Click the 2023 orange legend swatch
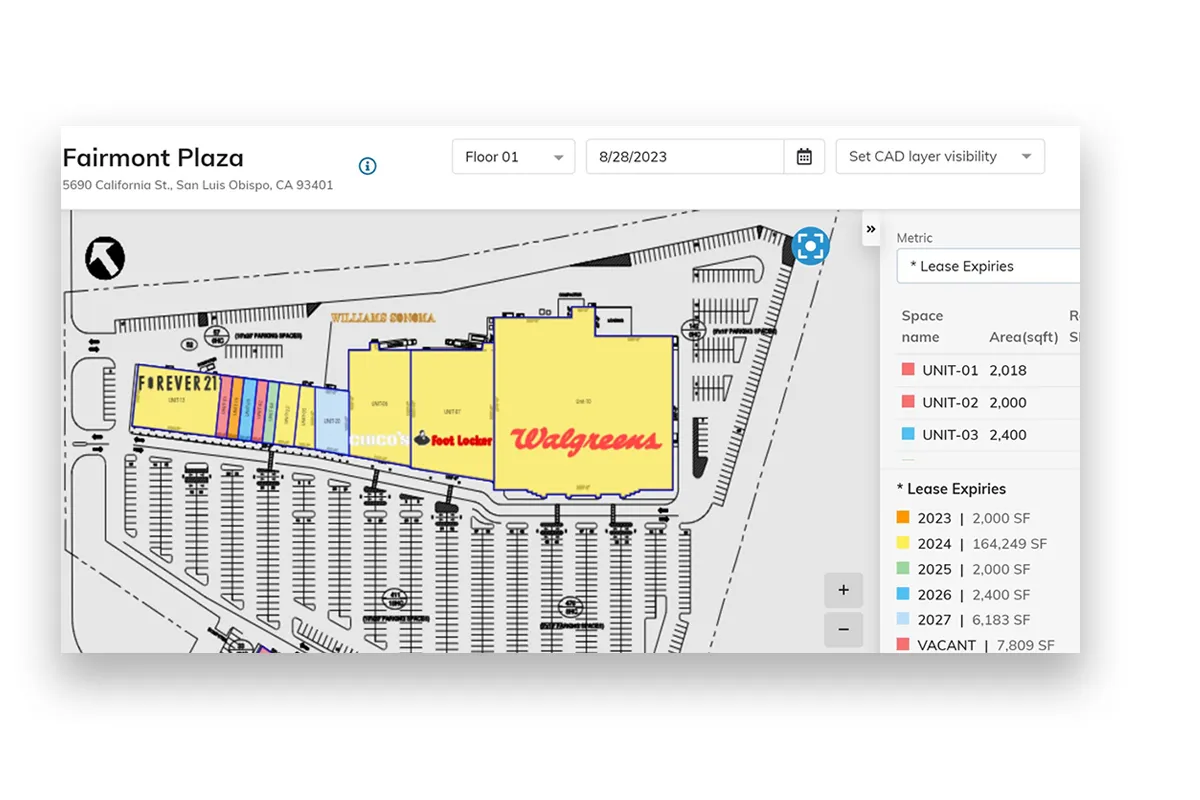This screenshot has width=1200, height=800. click(903, 518)
